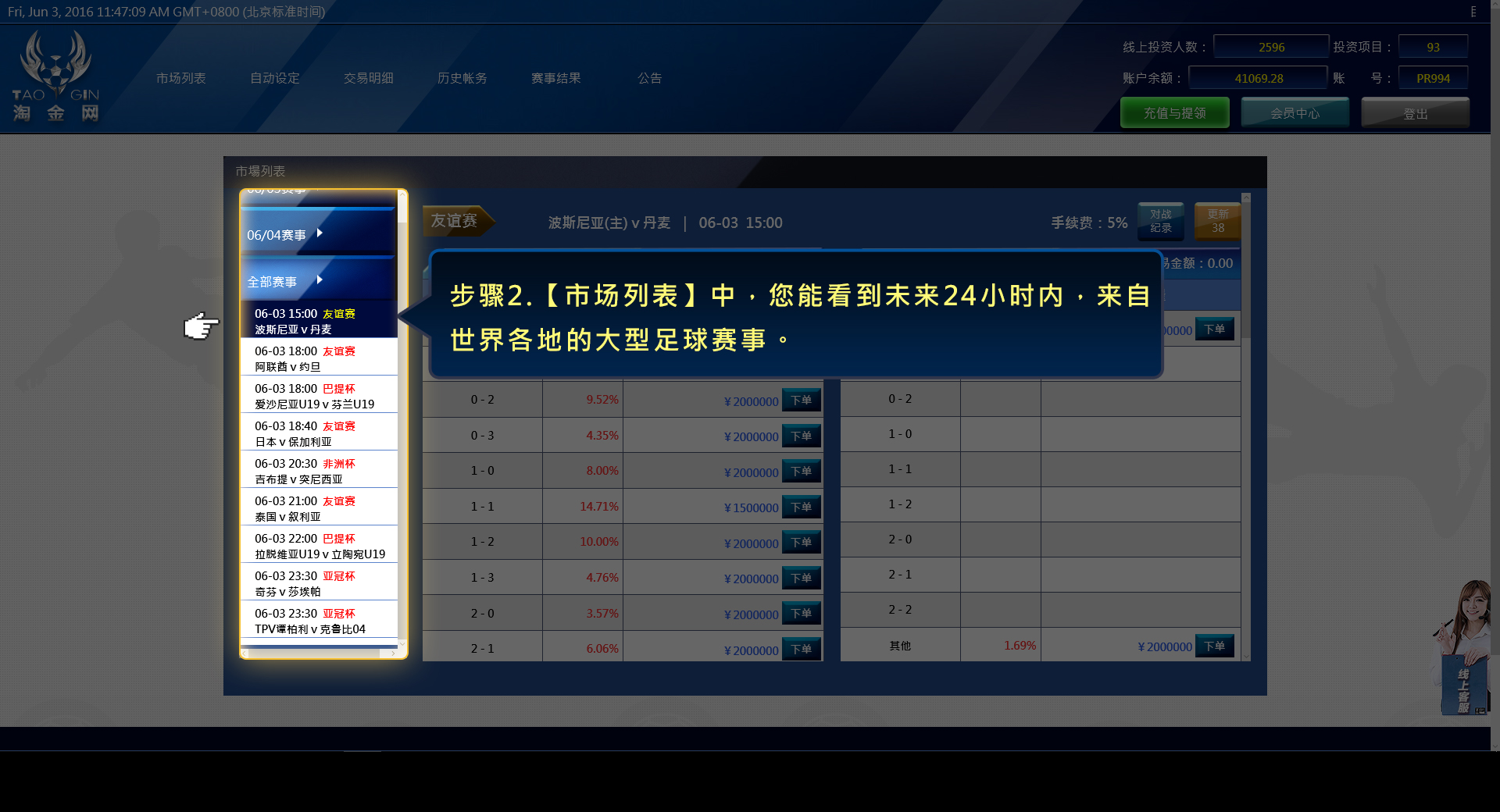Open the 公告 menu item

648,77
